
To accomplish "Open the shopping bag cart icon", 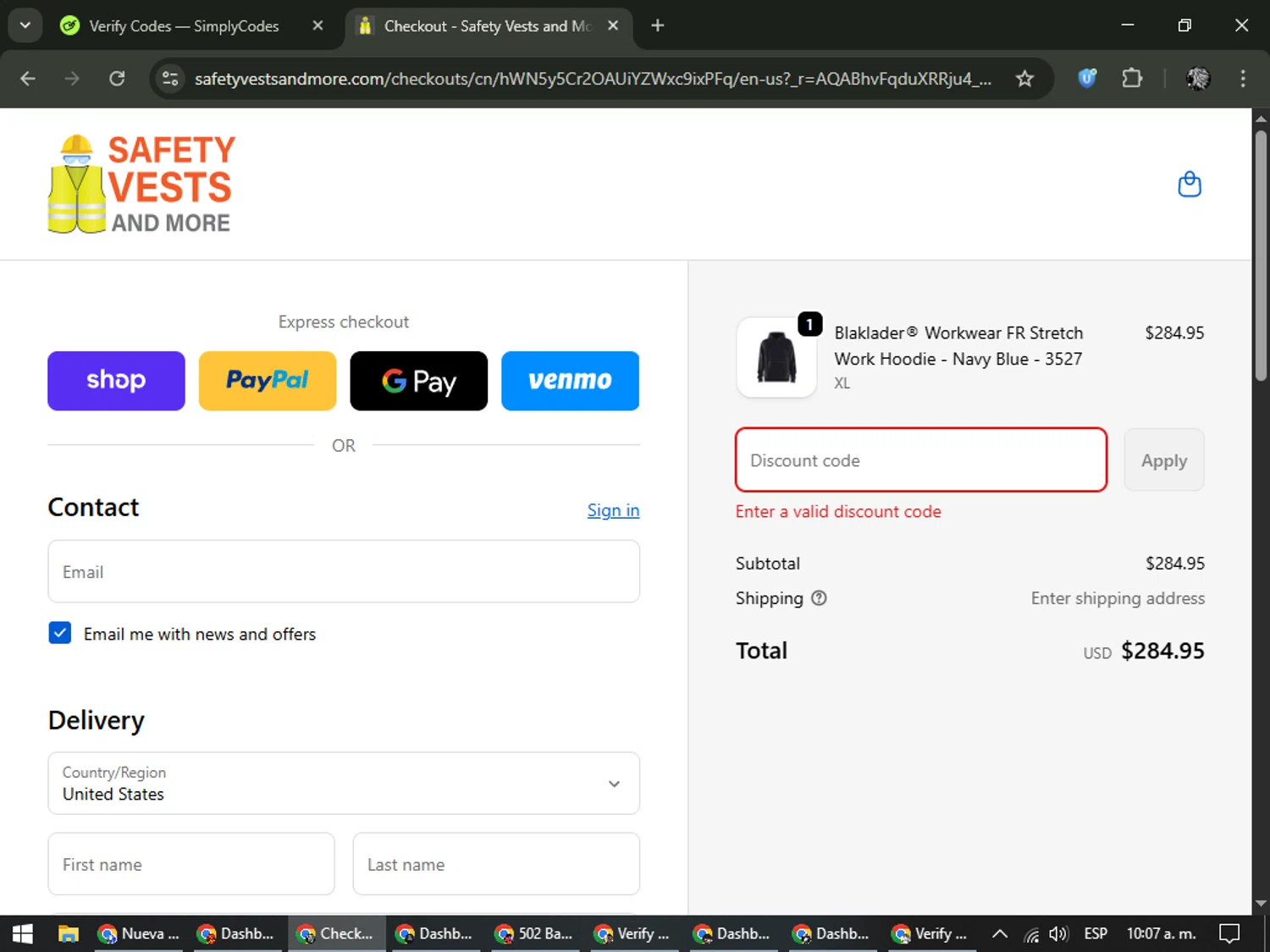I will pos(1190,184).
